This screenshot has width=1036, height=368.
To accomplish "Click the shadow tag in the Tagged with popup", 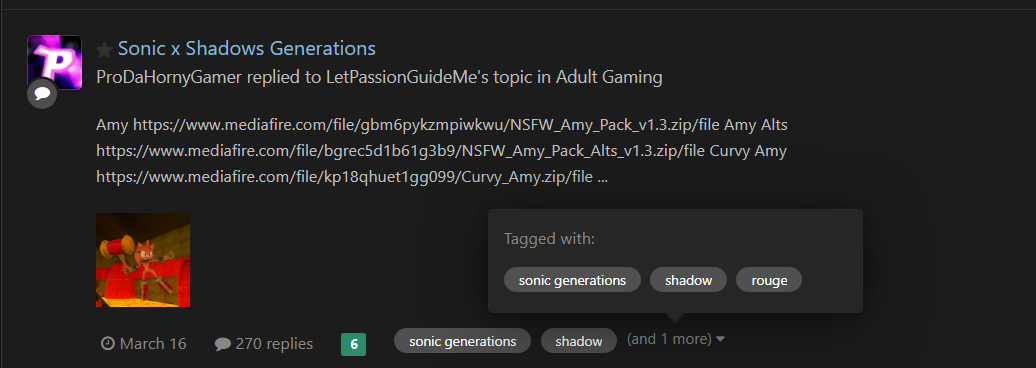I will (688, 280).
